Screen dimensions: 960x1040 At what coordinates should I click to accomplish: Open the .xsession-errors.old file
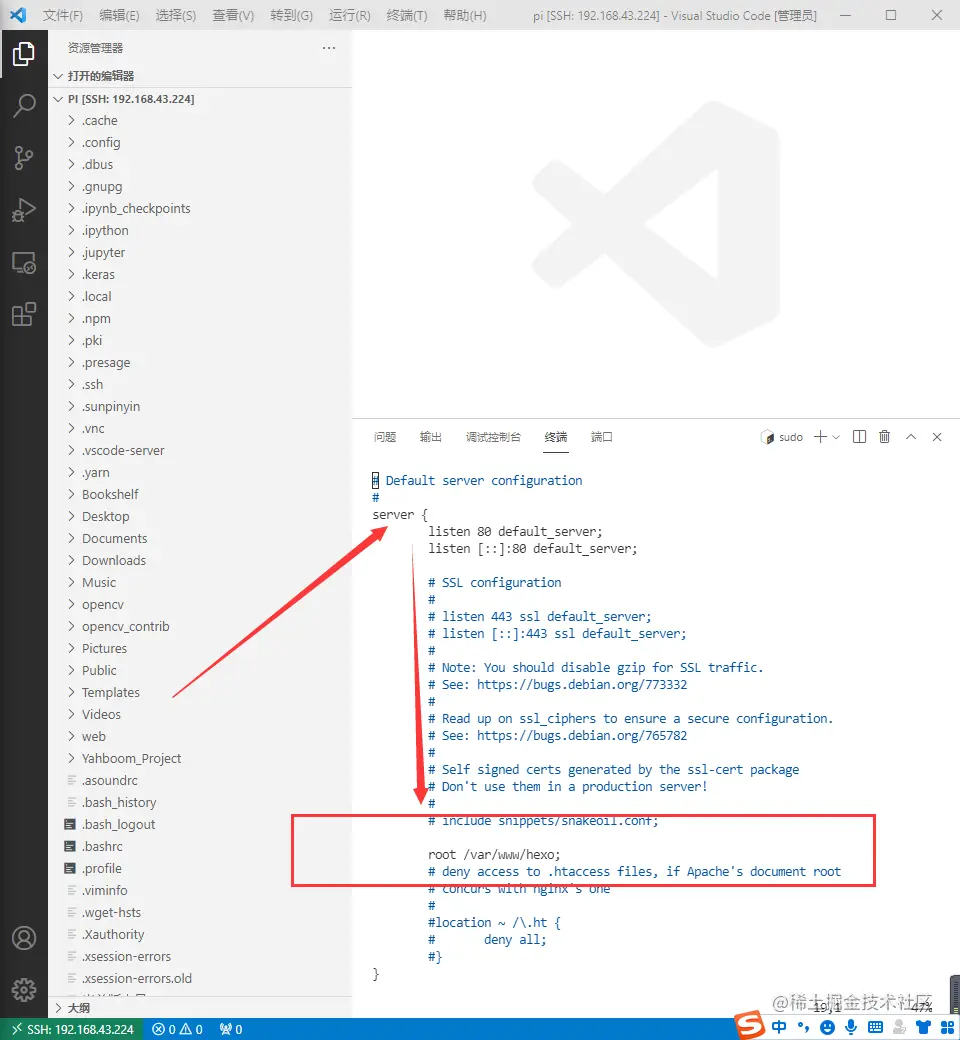coord(200,978)
